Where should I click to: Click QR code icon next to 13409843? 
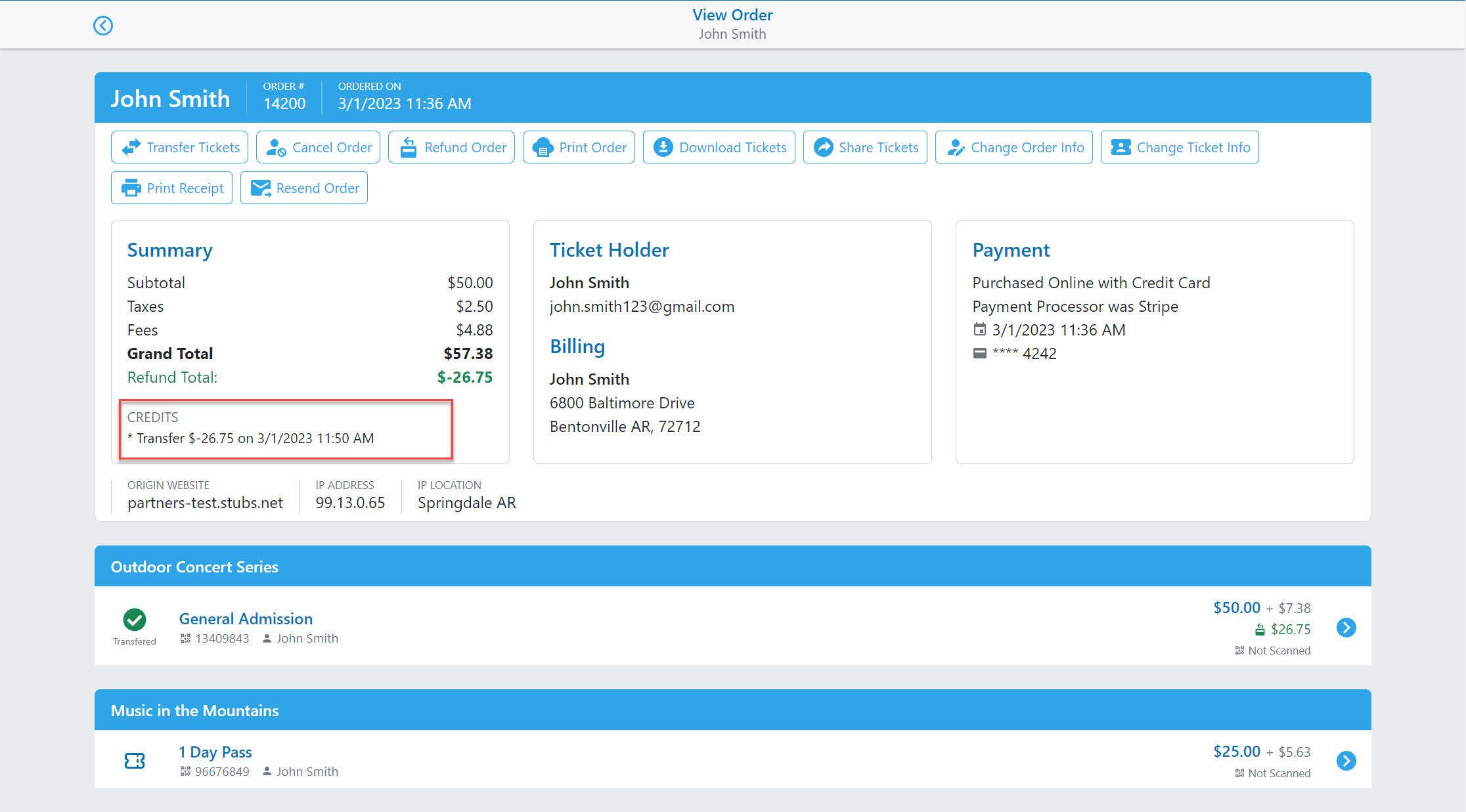tap(185, 638)
